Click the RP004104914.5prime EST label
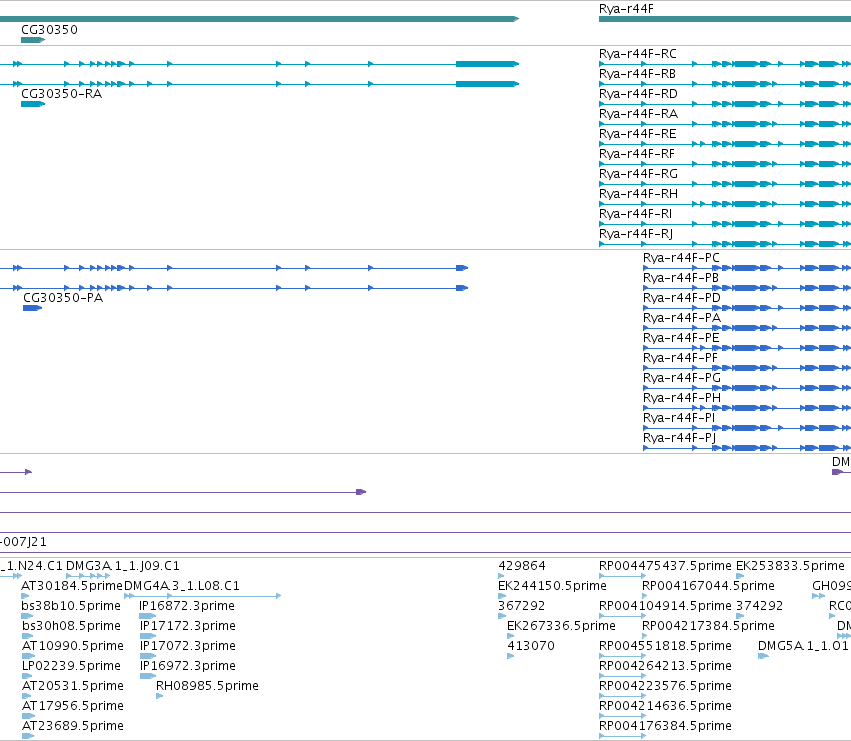 [665, 606]
